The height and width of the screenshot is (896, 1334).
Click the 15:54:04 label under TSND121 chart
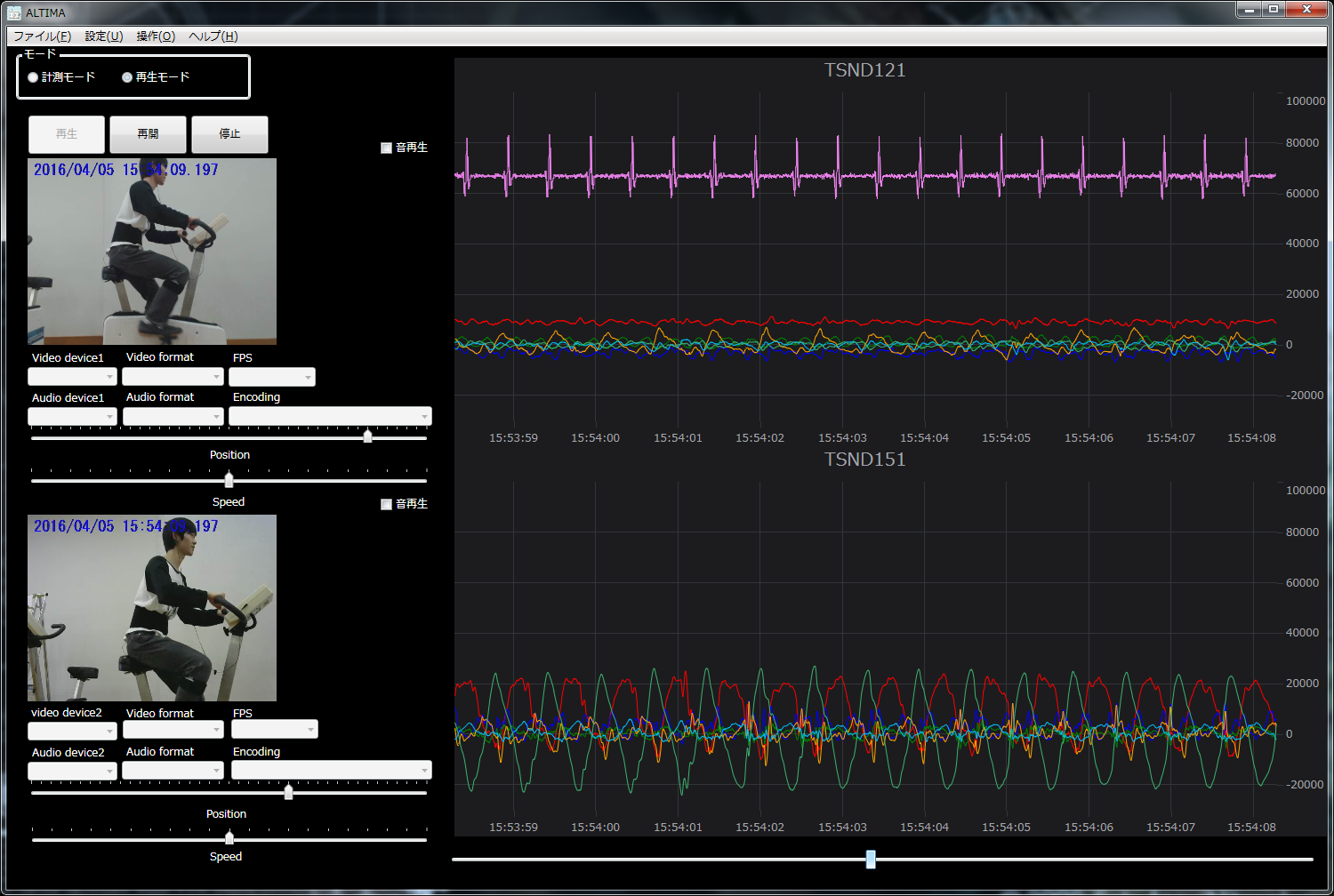tap(924, 438)
